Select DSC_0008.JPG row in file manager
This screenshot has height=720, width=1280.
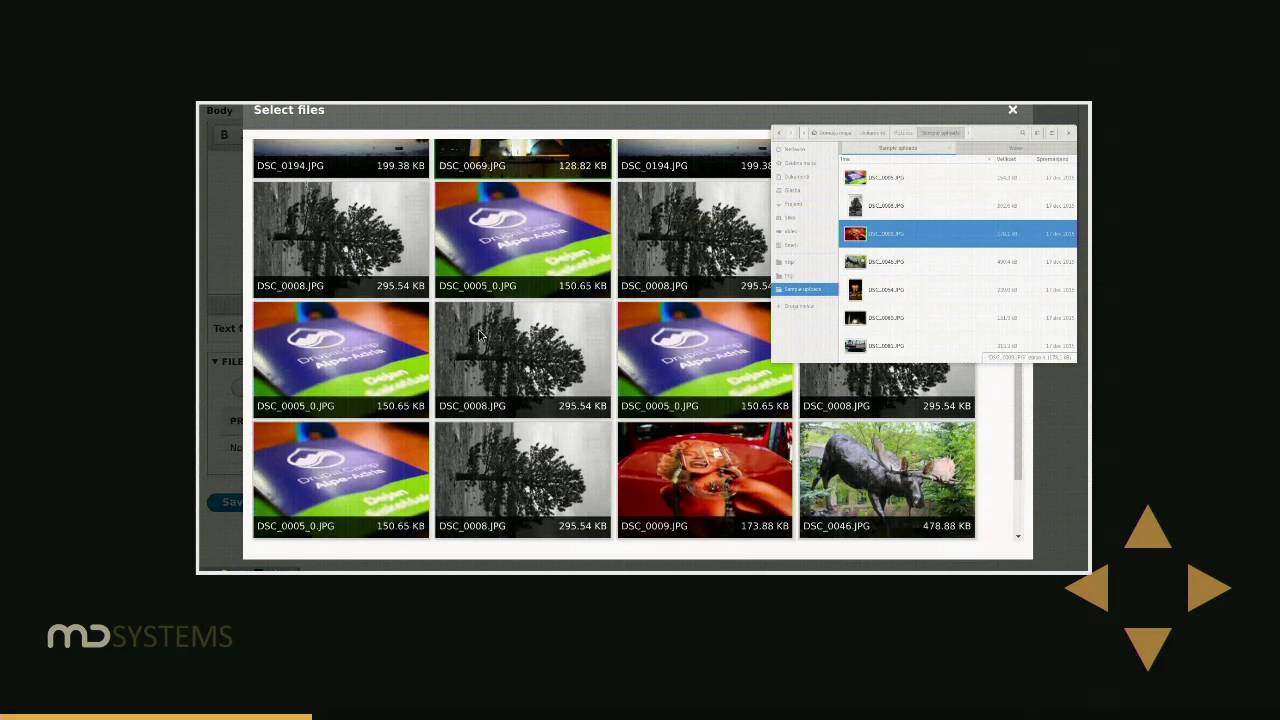coord(958,206)
